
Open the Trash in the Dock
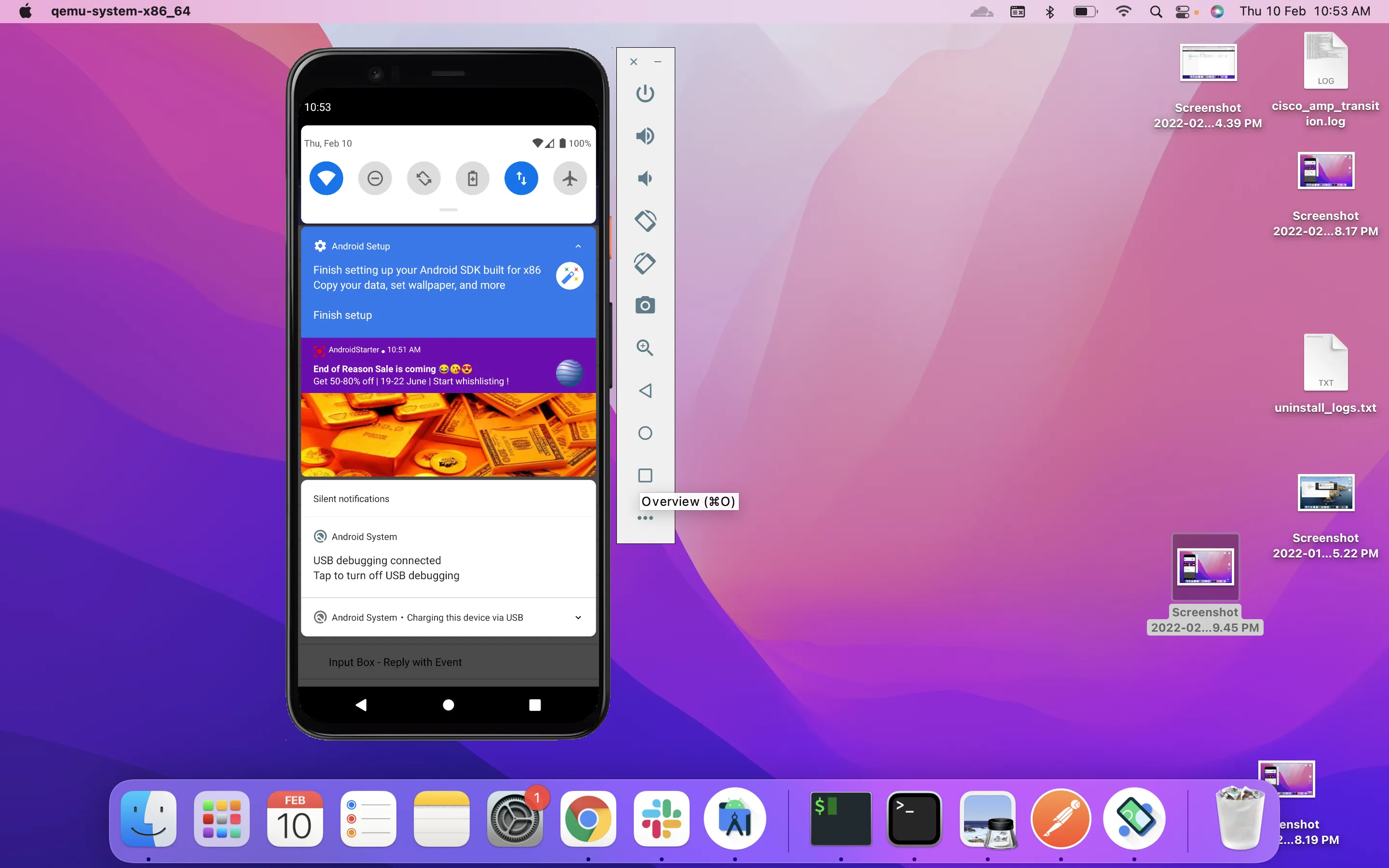point(1240,819)
